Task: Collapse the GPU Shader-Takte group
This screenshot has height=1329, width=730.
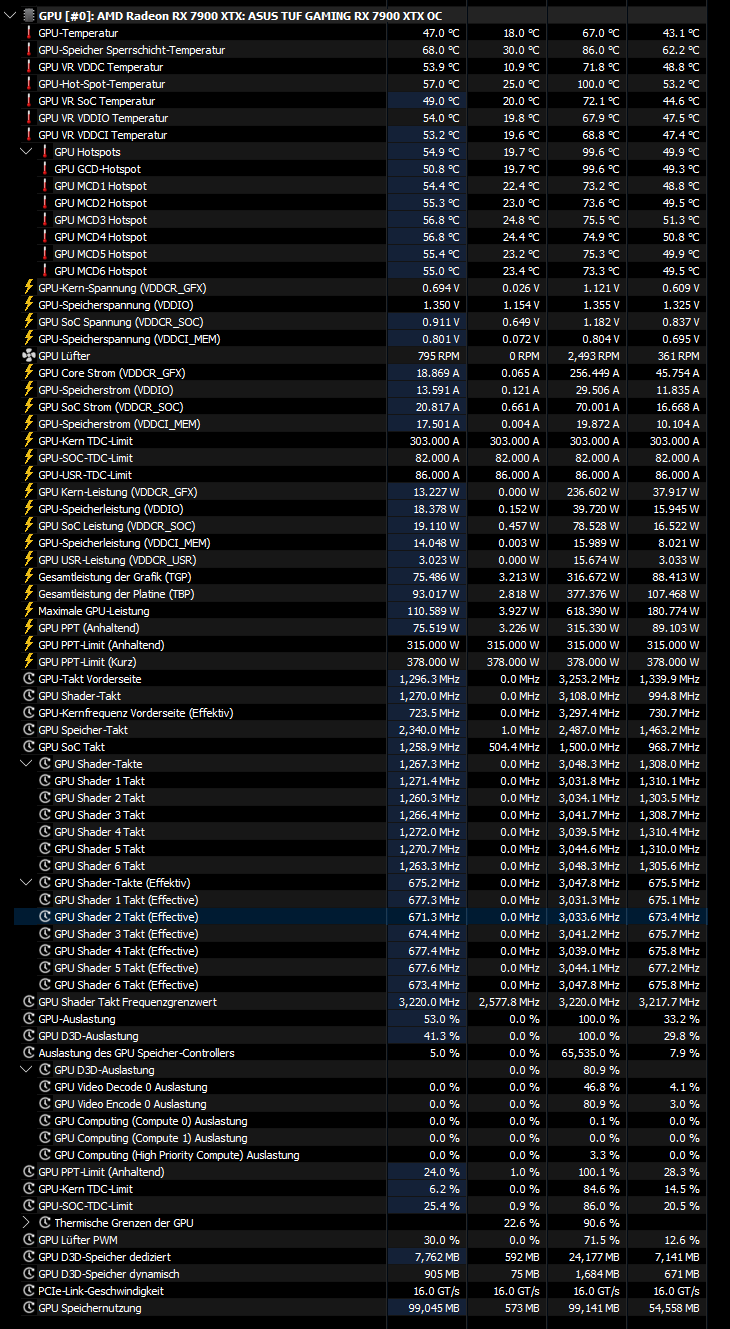Action: click(26, 764)
